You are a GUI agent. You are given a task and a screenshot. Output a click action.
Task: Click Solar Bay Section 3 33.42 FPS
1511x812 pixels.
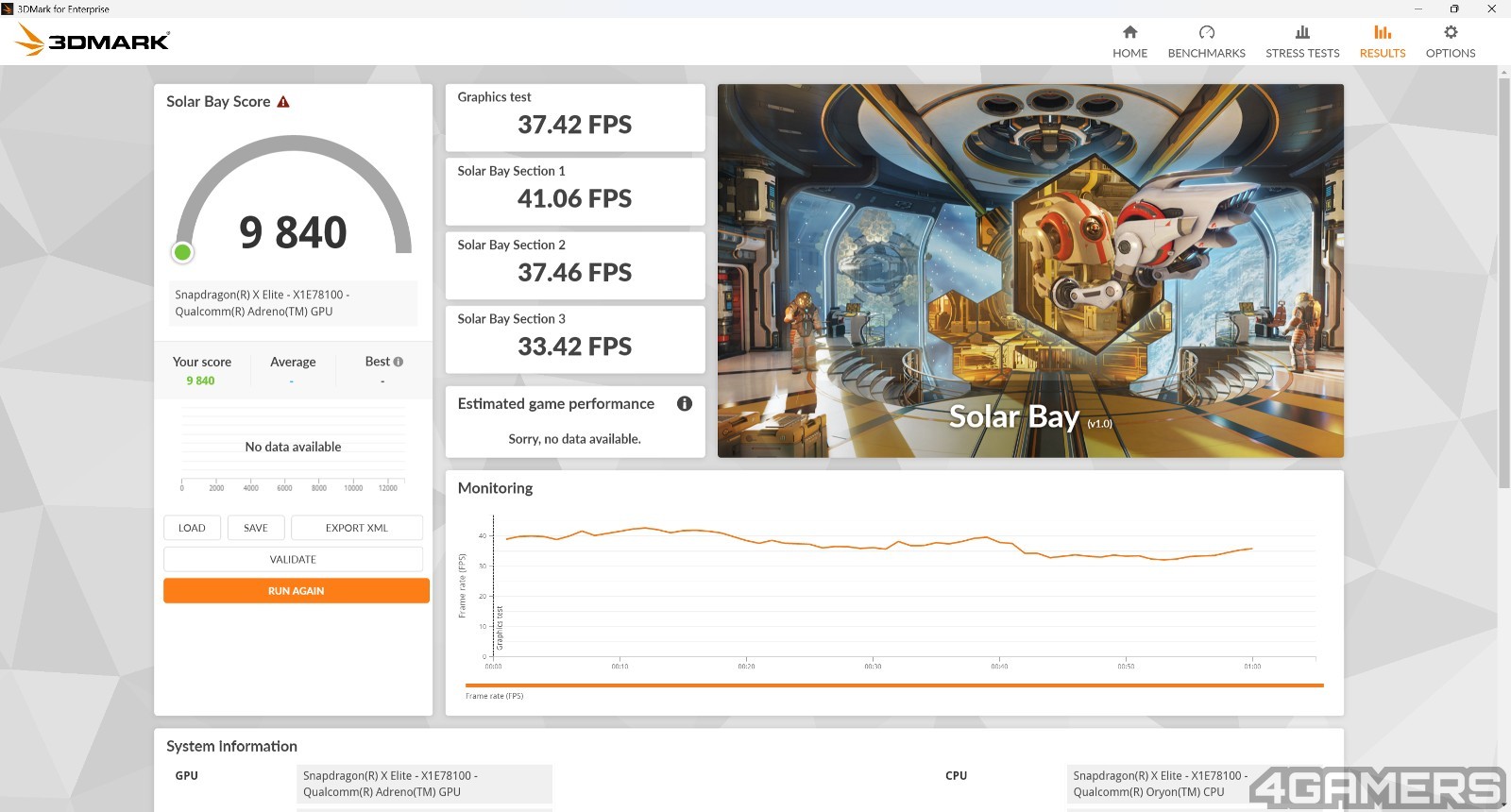point(574,347)
